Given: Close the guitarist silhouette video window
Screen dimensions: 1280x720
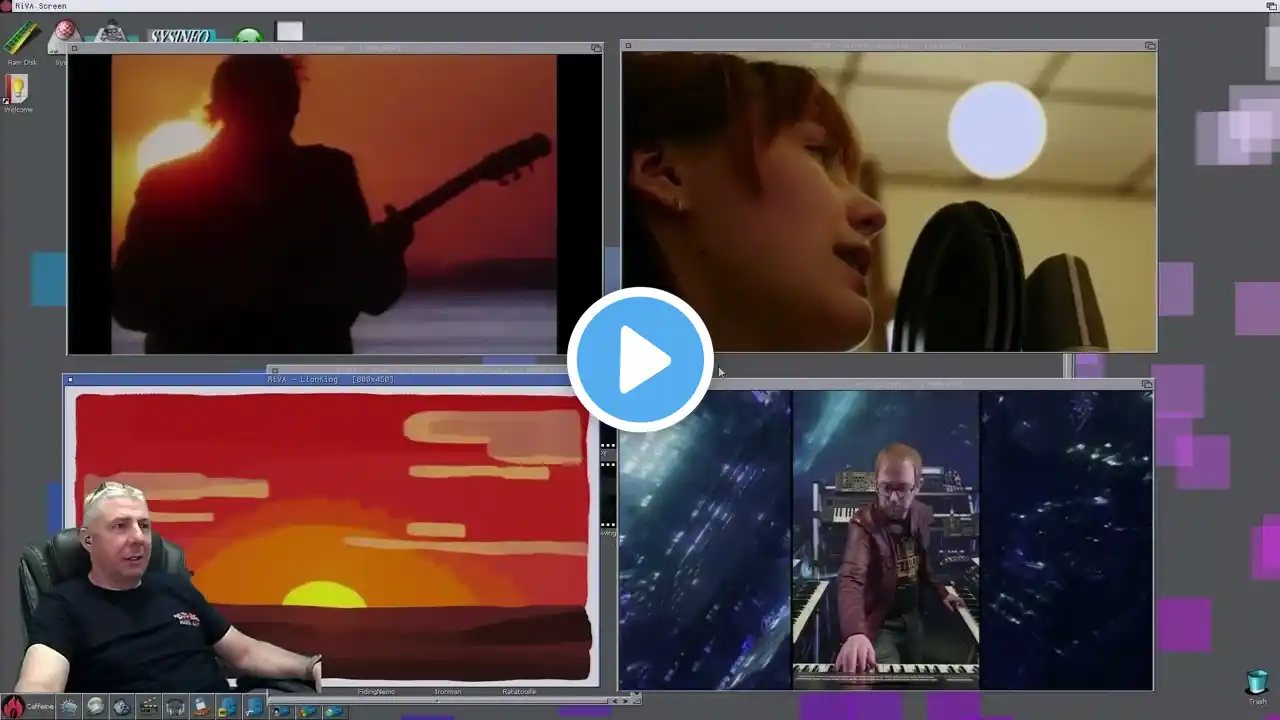Looking at the screenshot, I should click(x=74, y=48).
